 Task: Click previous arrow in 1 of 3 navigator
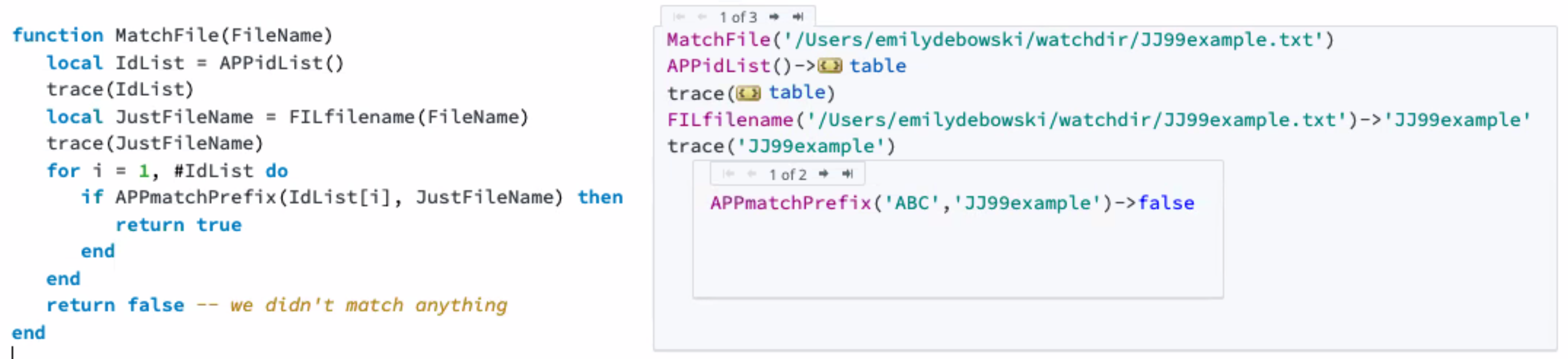(703, 16)
